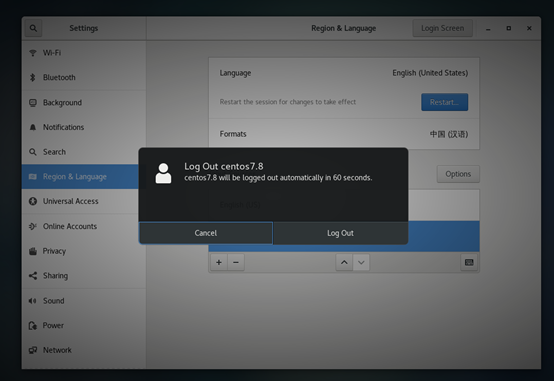Click the blue Restart button
The image size is (554, 381).
444,102
